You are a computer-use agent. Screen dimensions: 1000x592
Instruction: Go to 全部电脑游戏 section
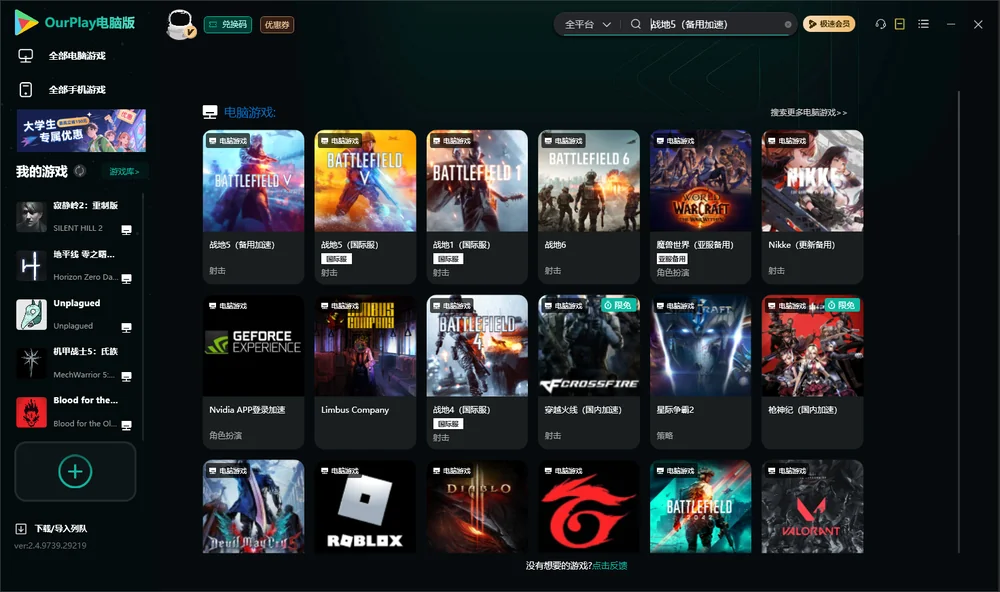77,56
